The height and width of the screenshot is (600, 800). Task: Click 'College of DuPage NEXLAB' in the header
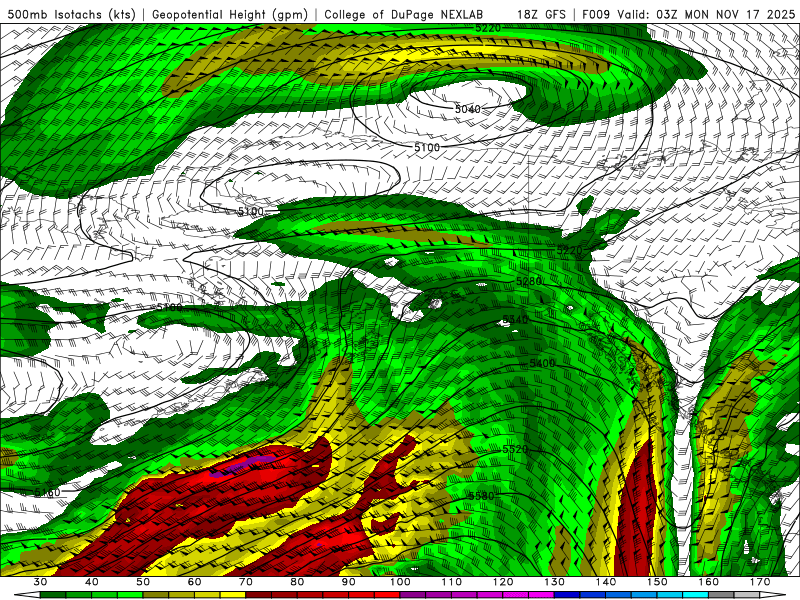403,14
